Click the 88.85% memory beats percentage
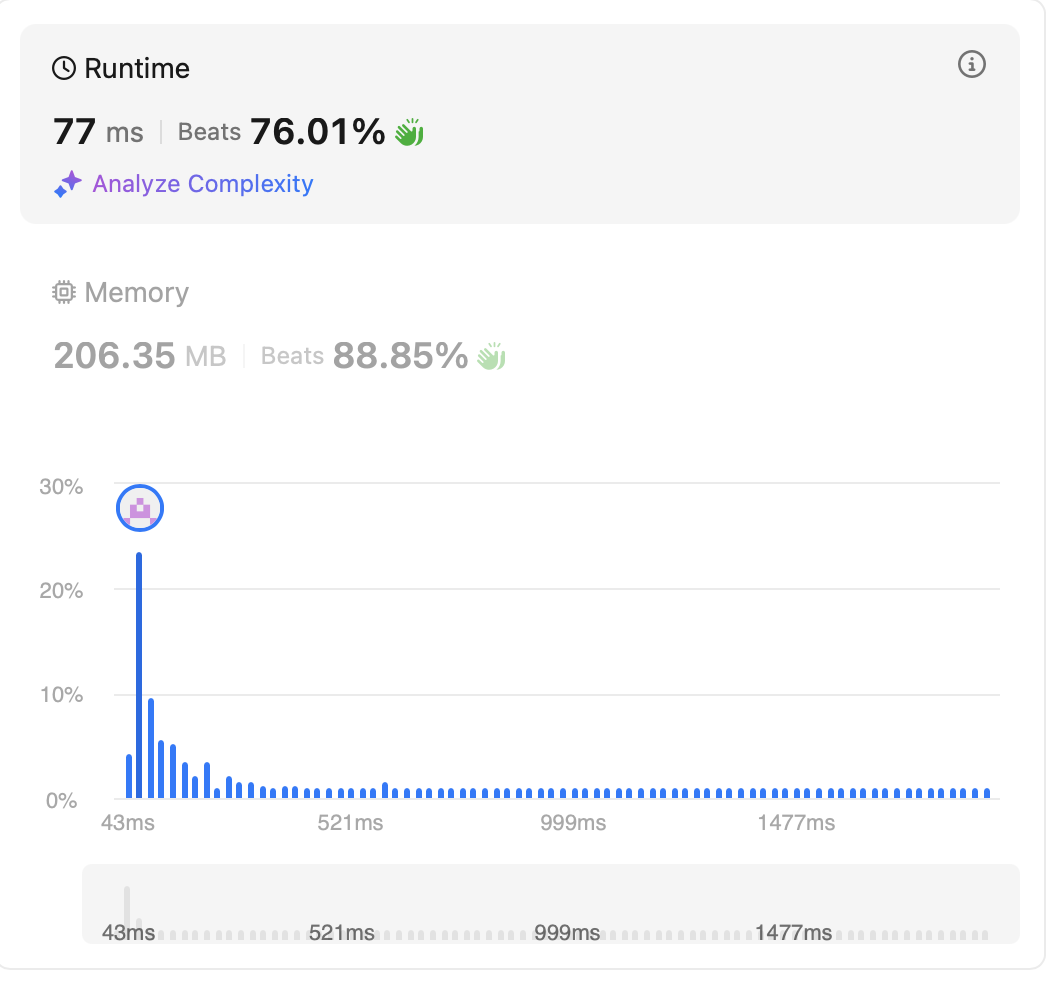The height and width of the screenshot is (984, 1050). tap(400, 356)
